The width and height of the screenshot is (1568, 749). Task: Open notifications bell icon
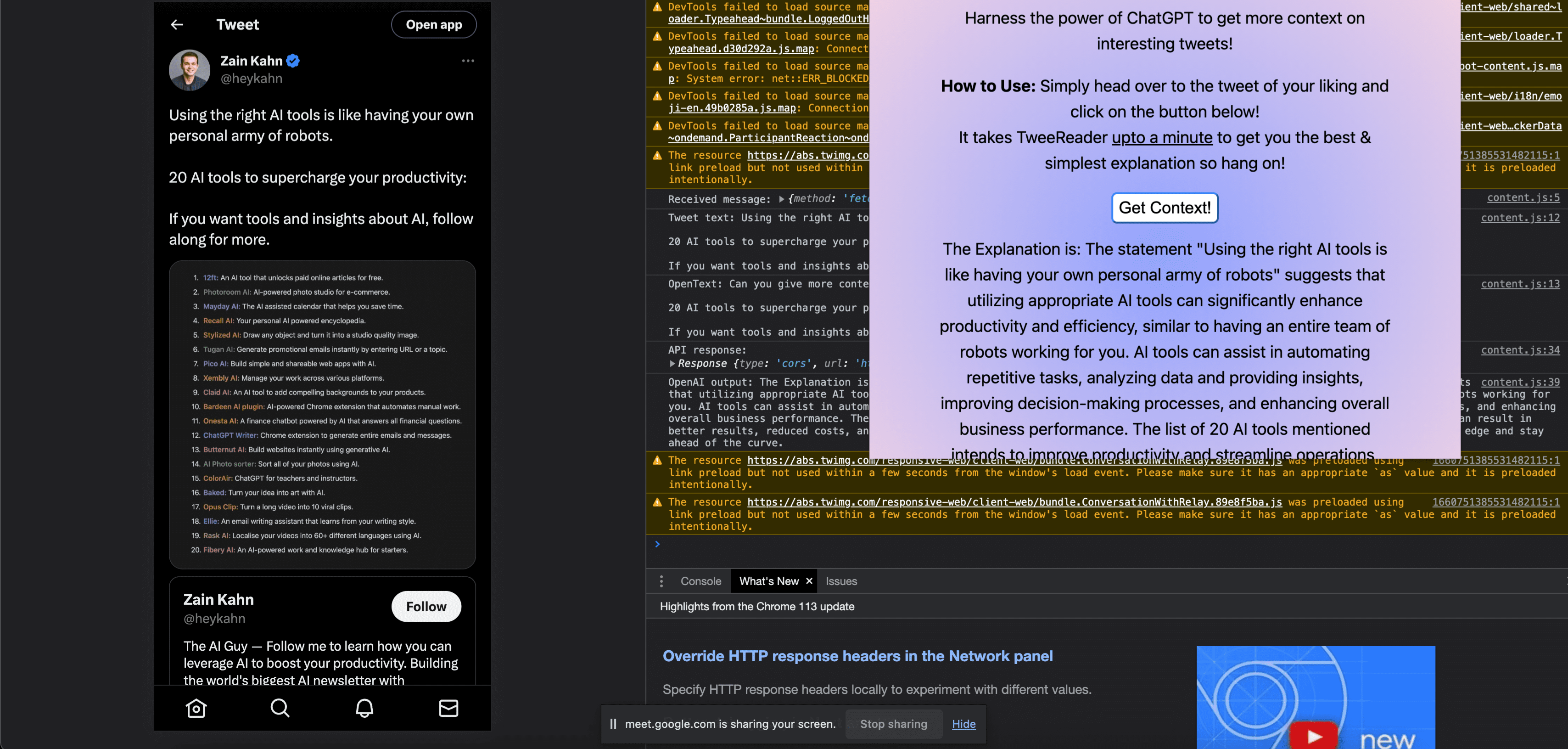(x=364, y=708)
